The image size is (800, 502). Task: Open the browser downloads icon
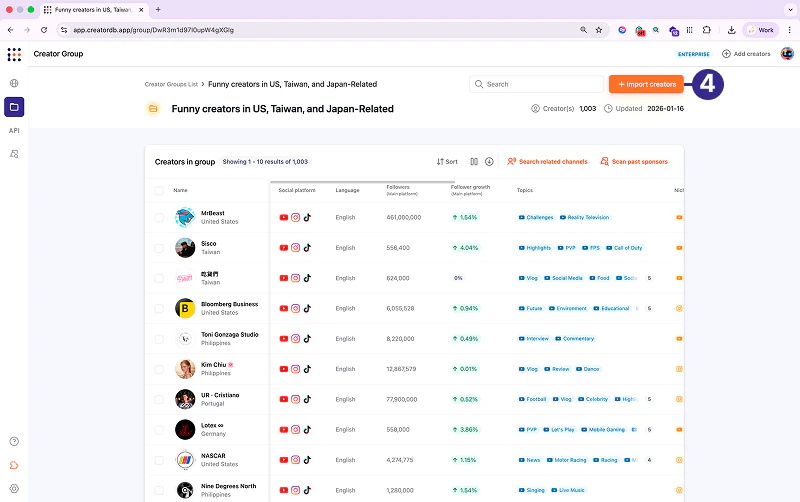point(731,30)
